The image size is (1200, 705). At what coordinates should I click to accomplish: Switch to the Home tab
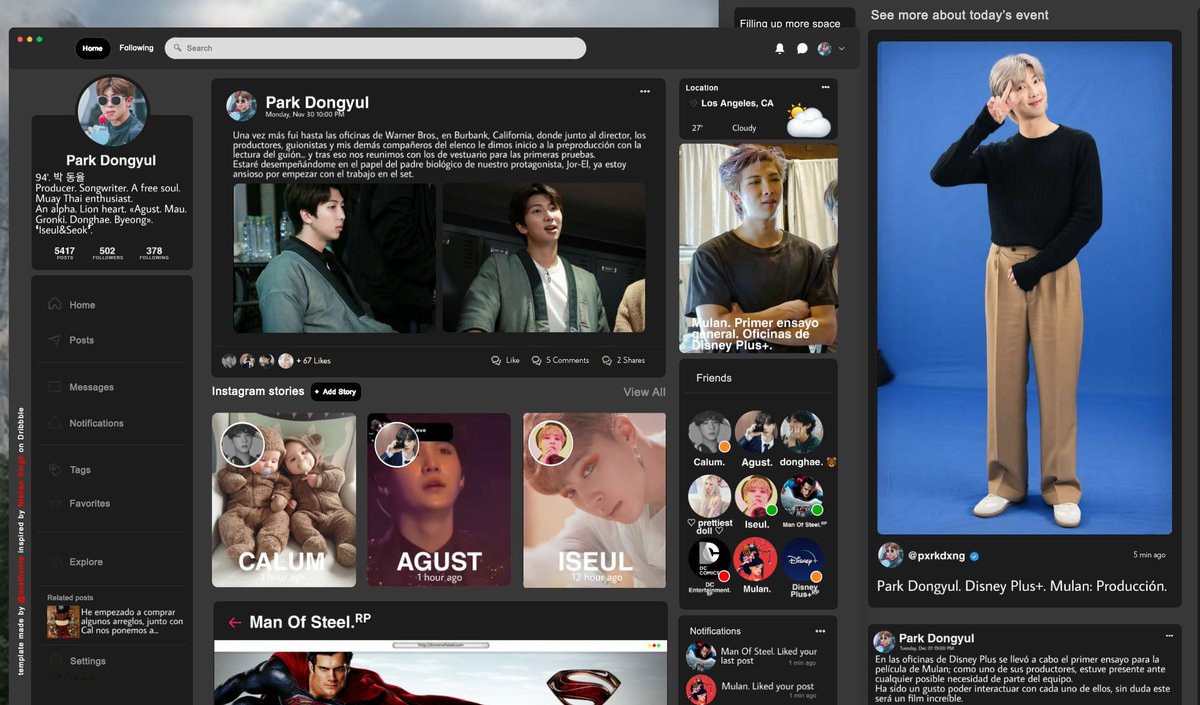point(92,48)
